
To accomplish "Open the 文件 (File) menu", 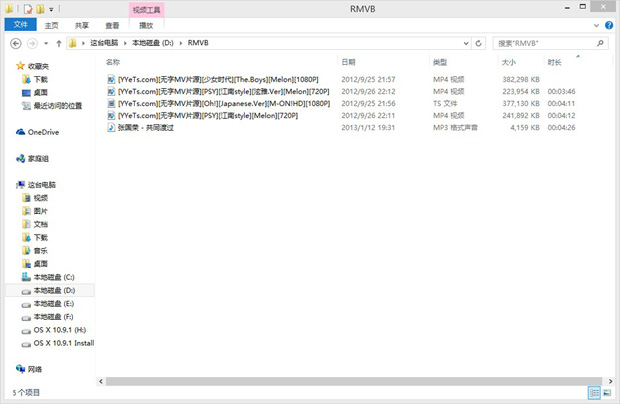I will [x=20, y=26].
